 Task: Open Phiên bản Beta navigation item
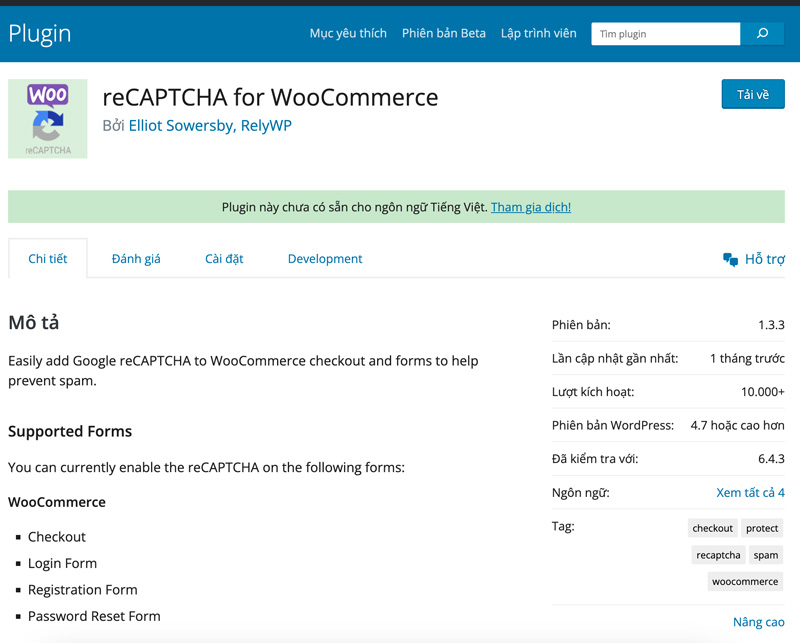444,33
